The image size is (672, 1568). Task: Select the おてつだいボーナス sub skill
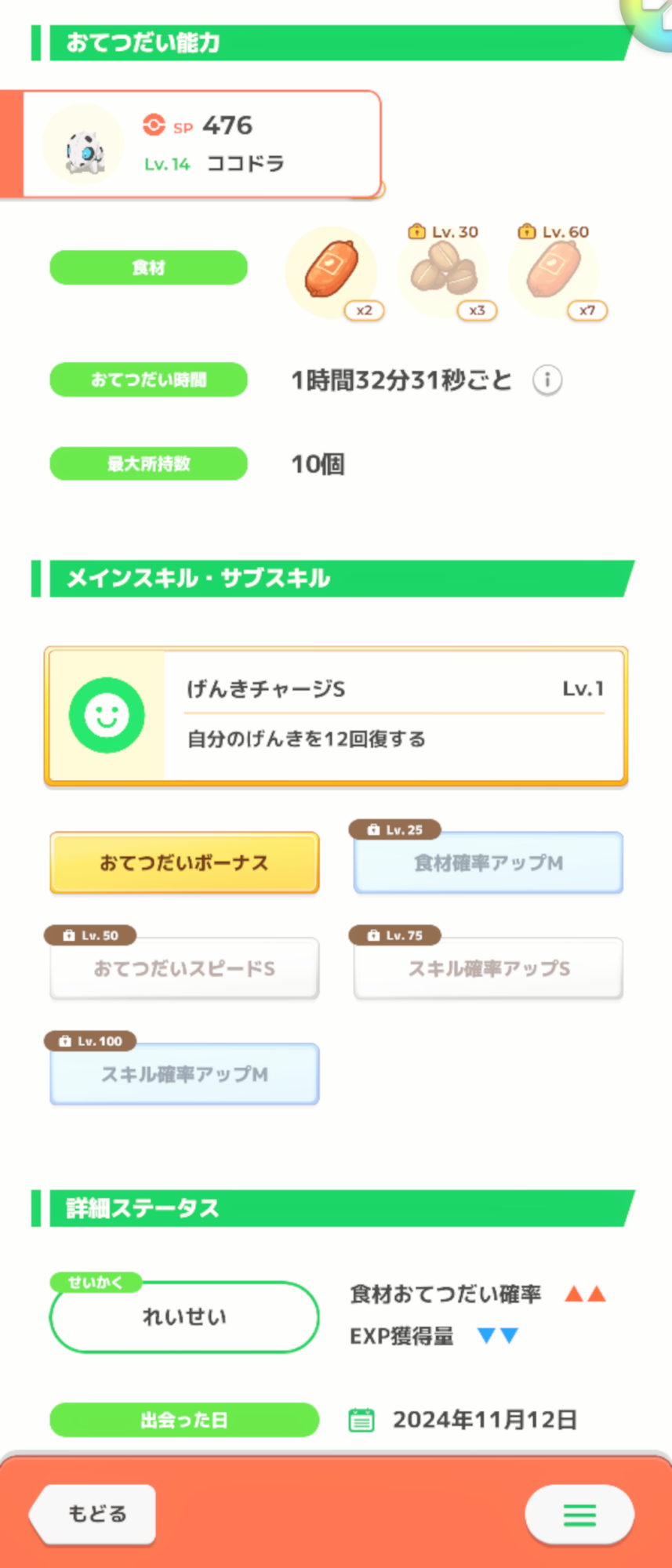pyautogui.click(x=184, y=862)
